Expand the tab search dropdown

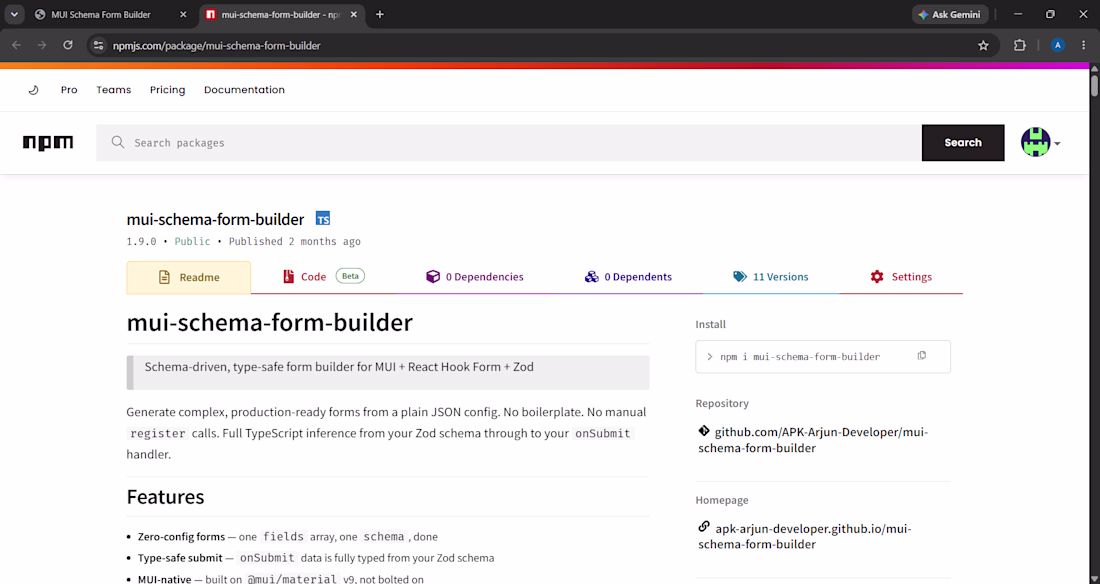pos(14,14)
